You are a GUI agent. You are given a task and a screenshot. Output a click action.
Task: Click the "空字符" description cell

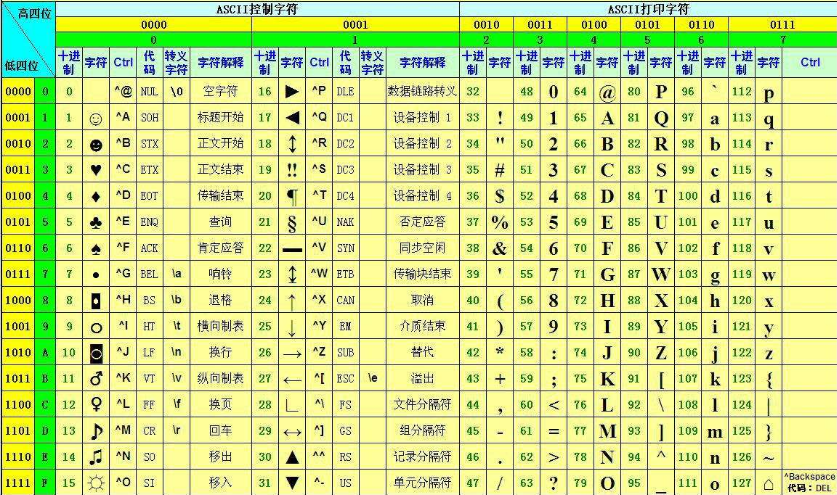click(x=220, y=91)
